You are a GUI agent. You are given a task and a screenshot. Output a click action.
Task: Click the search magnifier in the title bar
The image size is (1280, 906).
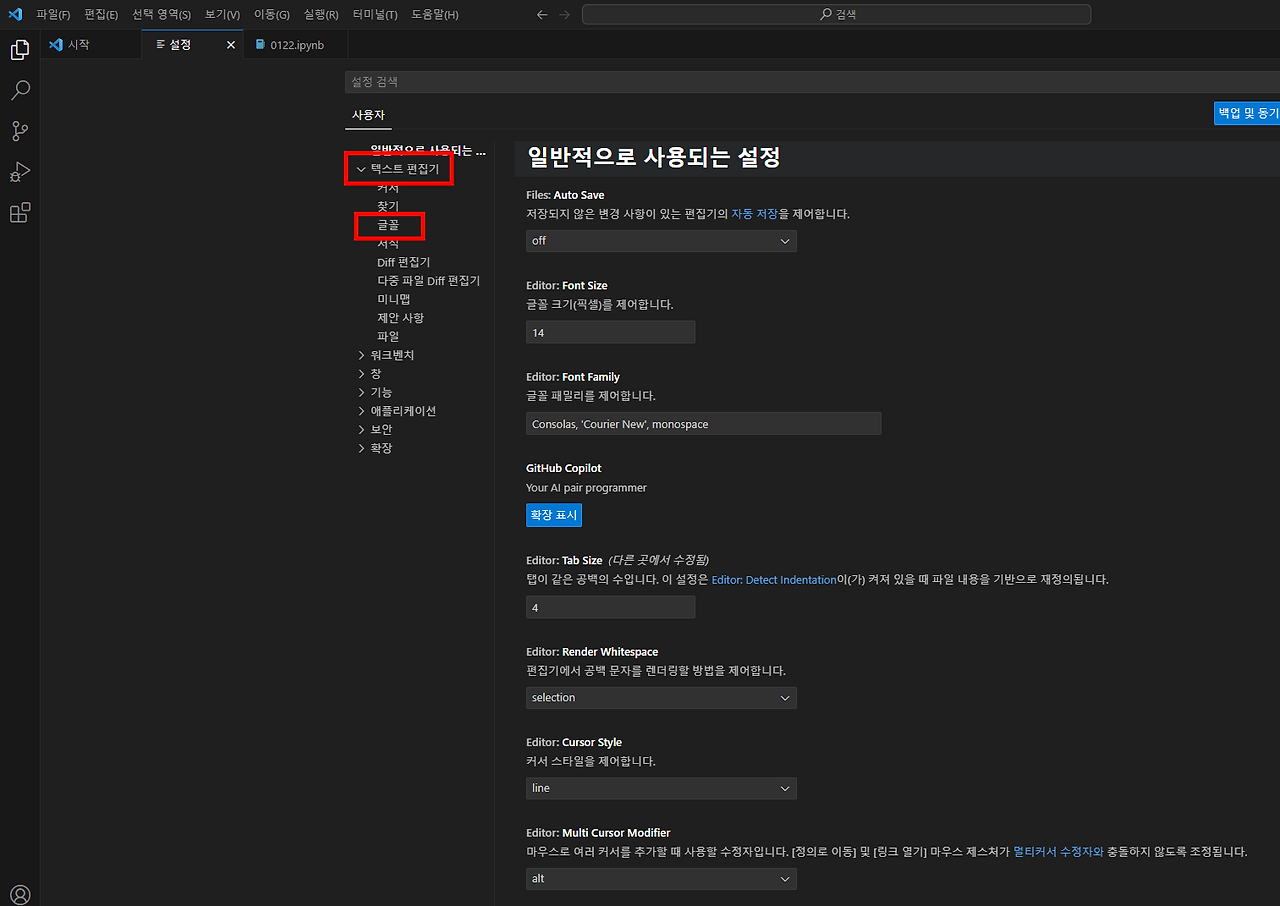(826, 14)
